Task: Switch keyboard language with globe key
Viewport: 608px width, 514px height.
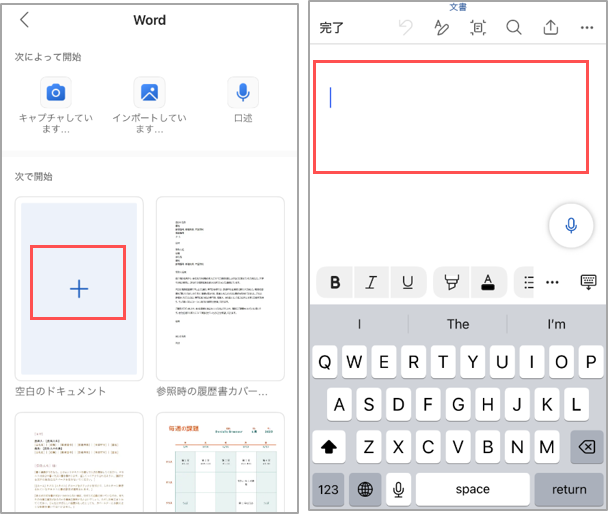Action: click(x=365, y=490)
